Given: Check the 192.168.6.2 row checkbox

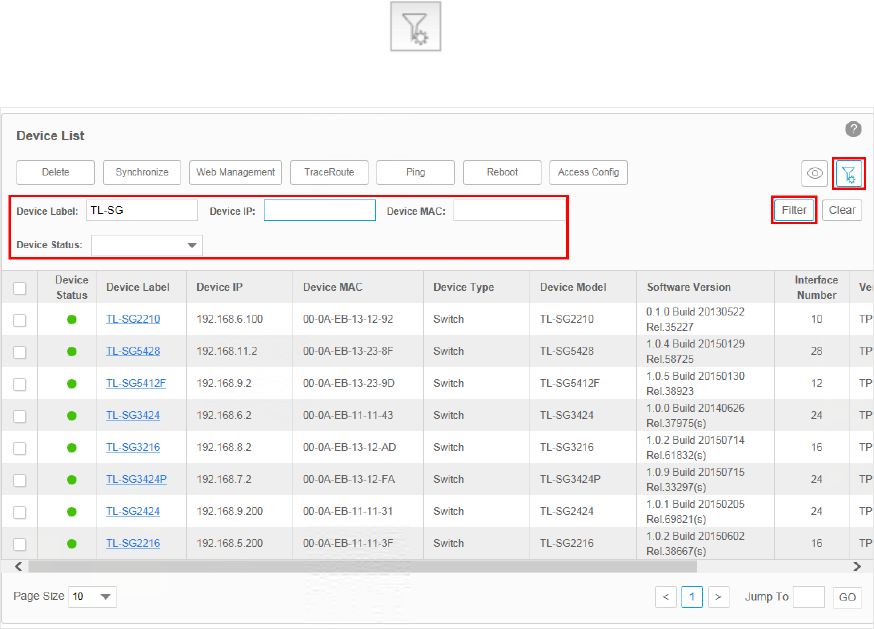Looking at the screenshot, I should (20, 417).
